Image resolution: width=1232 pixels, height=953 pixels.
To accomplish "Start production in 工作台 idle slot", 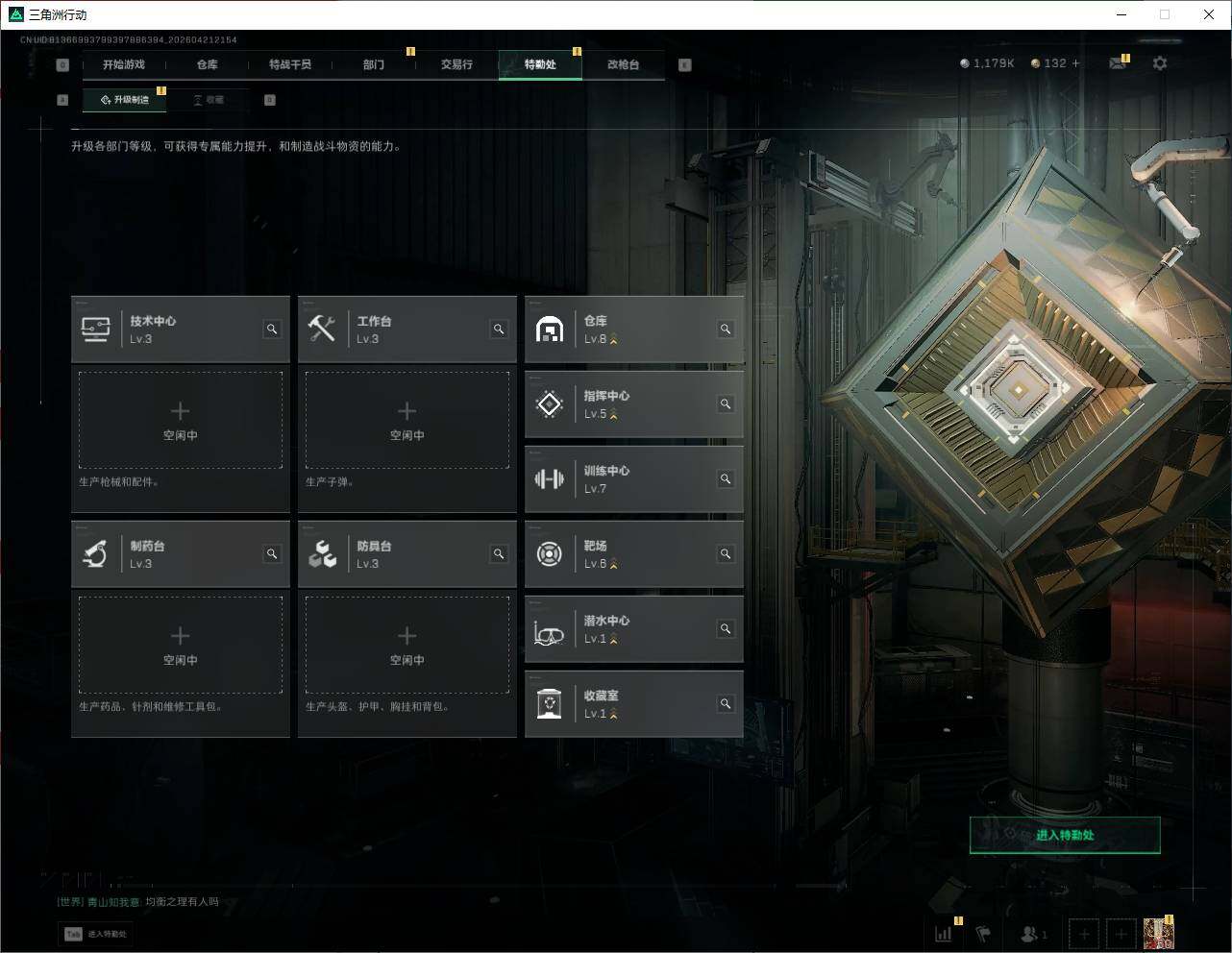I will [x=407, y=420].
